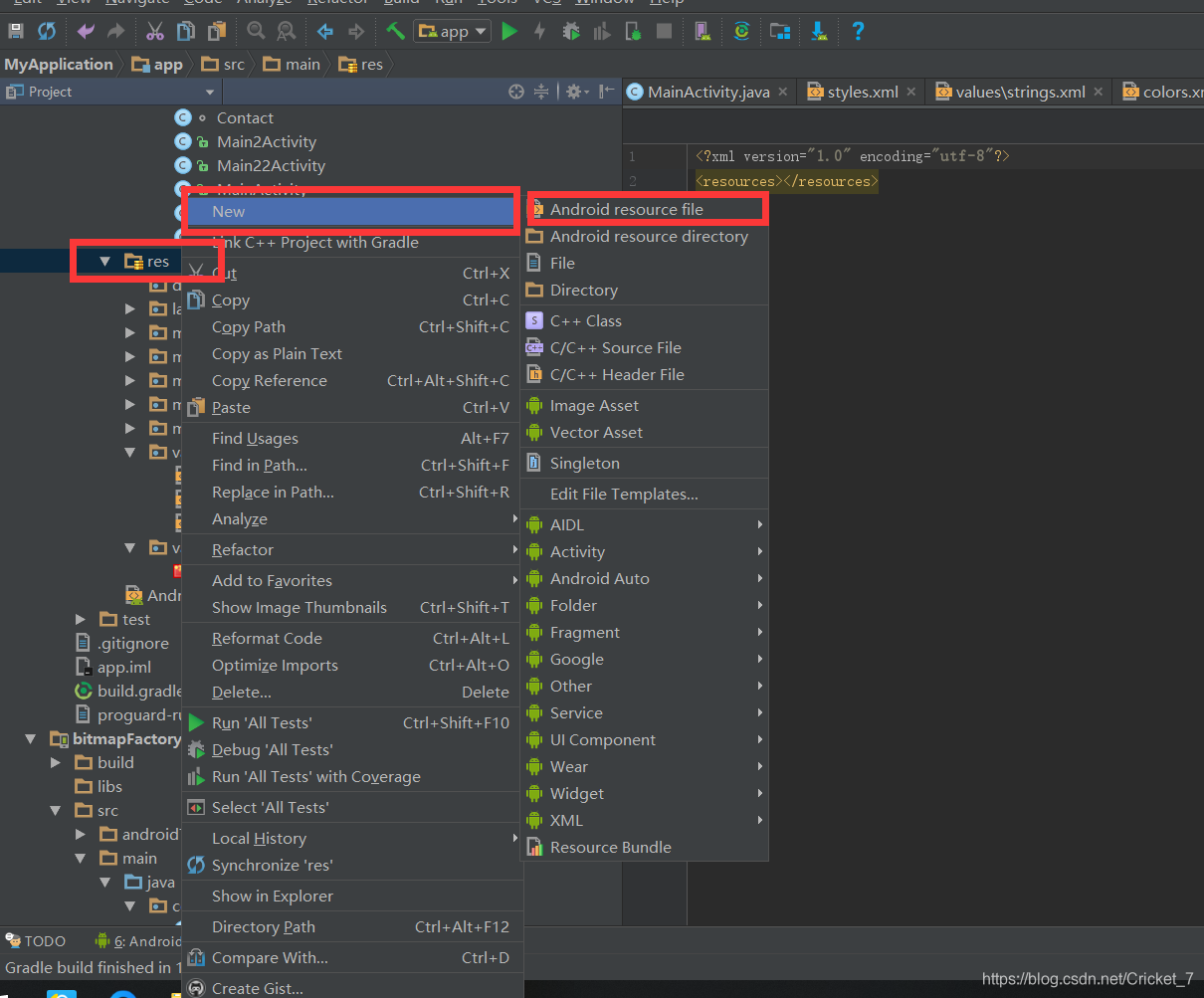Collapse the res folder tree arrow
The width and height of the screenshot is (1204, 998).
tap(105, 262)
